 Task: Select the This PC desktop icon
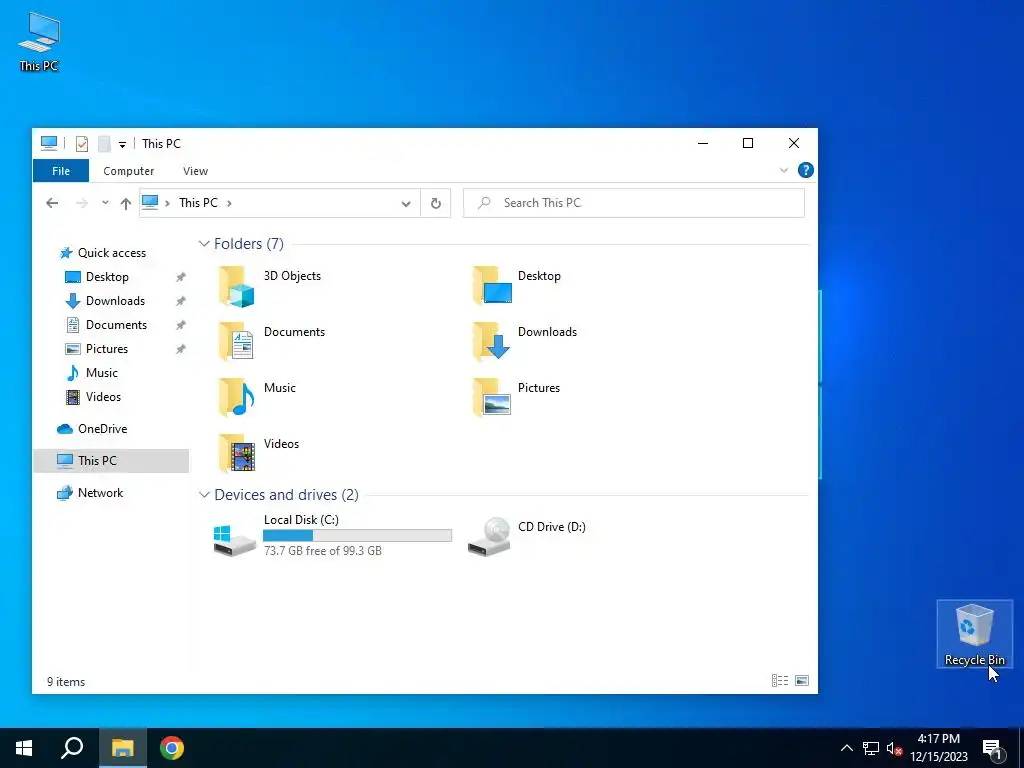coord(39,41)
